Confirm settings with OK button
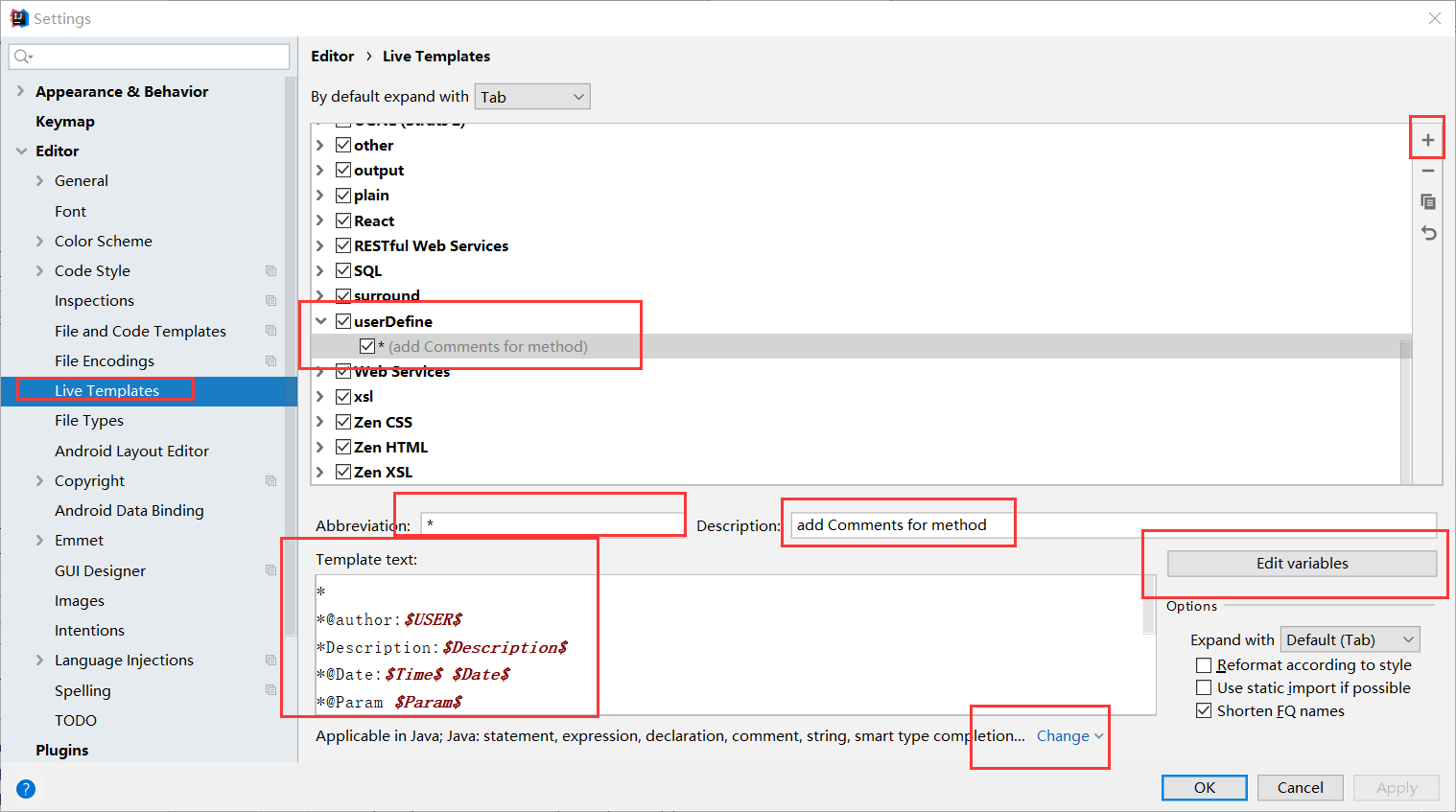This screenshot has height=812, width=1456. [x=1205, y=788]
